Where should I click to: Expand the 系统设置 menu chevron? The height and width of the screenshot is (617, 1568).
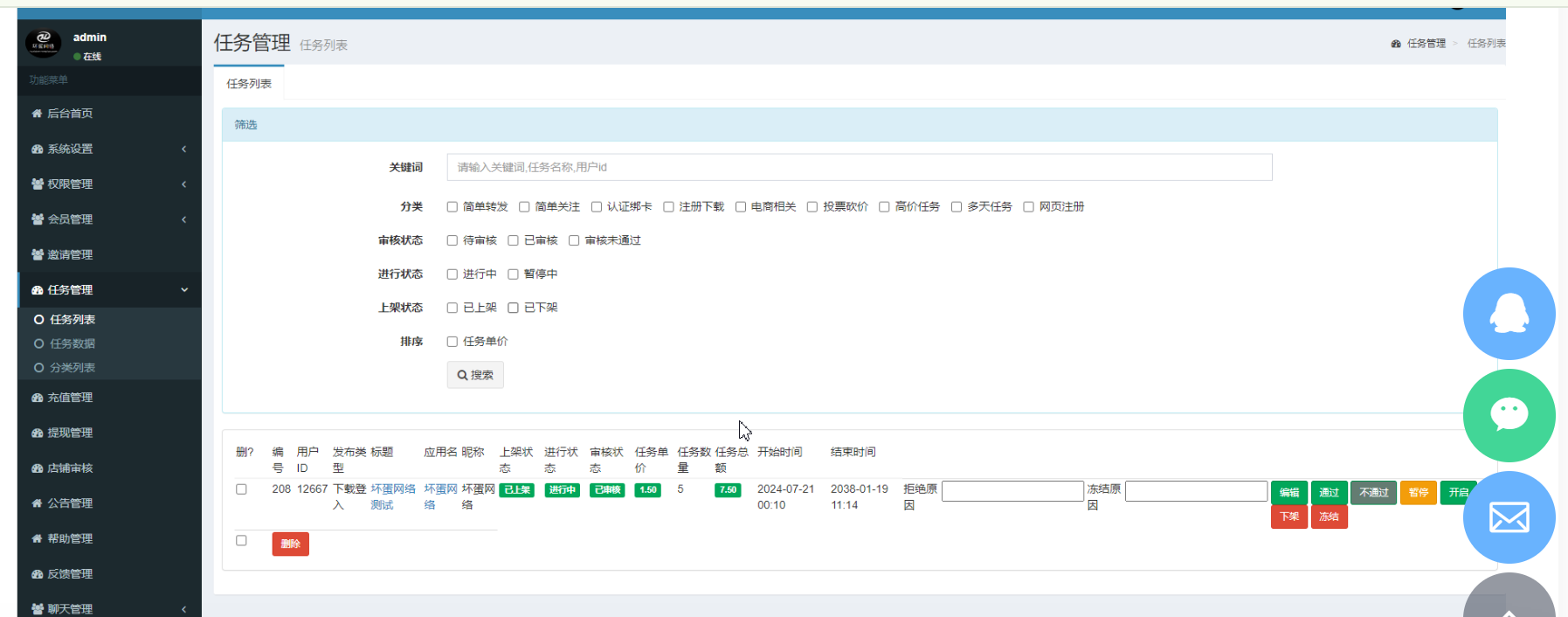pyautogui.click(x=184, y=149)
